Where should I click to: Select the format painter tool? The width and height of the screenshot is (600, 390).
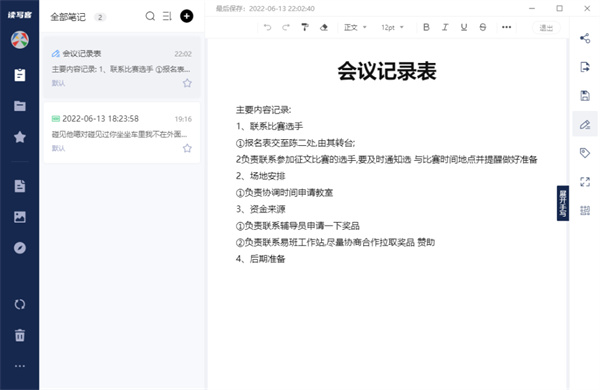(305, 27)
